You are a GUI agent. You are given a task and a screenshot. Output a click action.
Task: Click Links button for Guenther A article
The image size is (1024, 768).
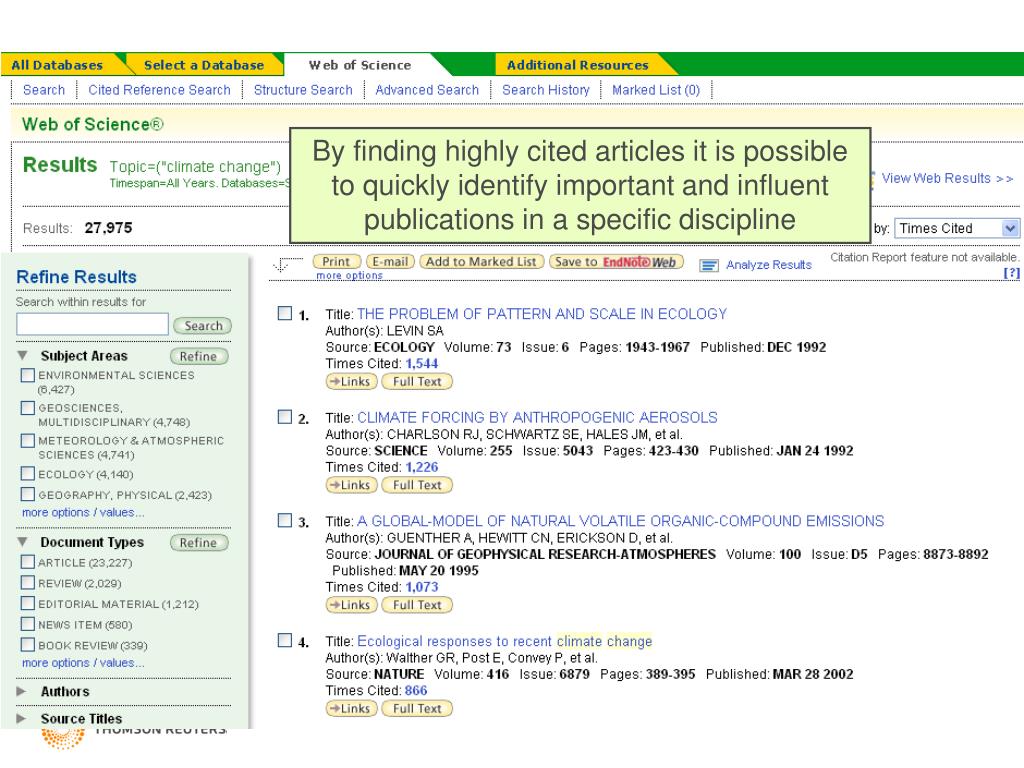pyautogui.click(x=351, y=605)
